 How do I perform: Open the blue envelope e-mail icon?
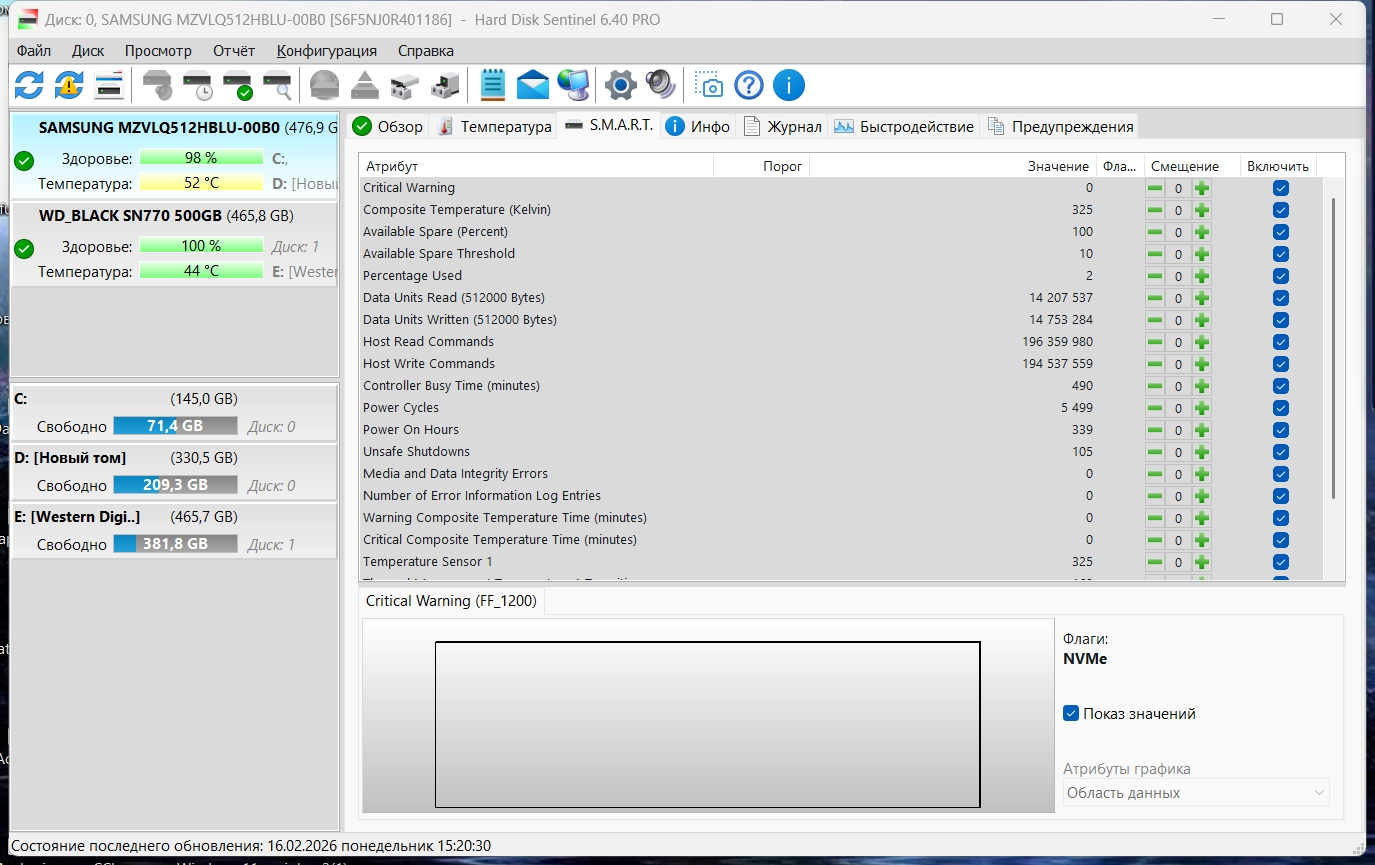tap(533, 85)
